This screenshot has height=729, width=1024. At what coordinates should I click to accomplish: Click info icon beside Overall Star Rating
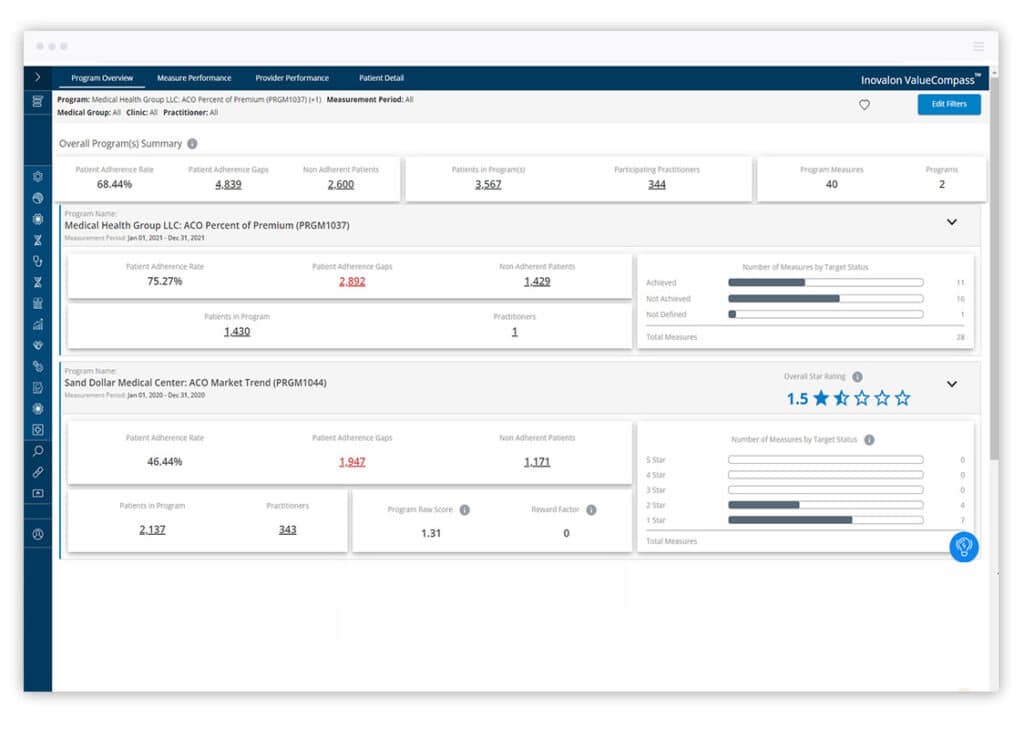857,377
